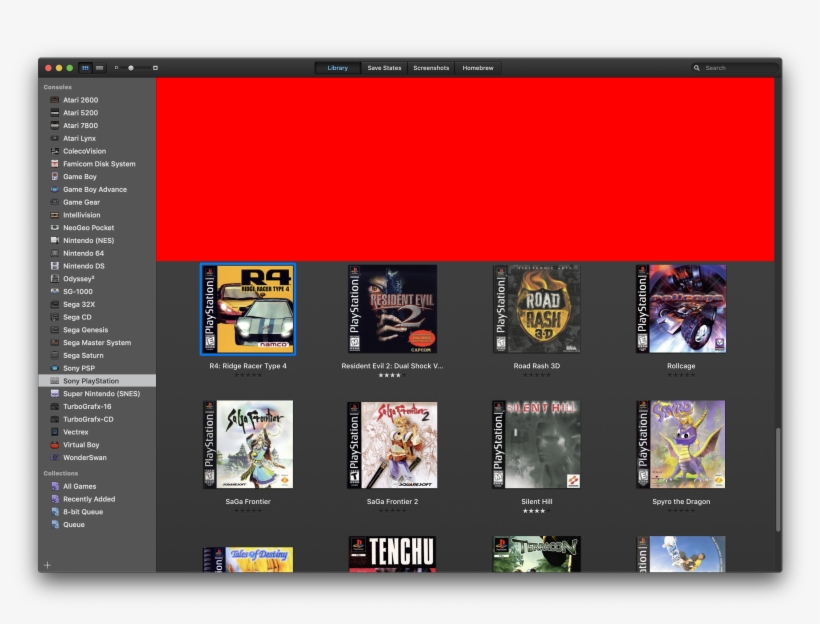
Task: Select the Spyro the Dragon cover
Action: coord(681,445)
